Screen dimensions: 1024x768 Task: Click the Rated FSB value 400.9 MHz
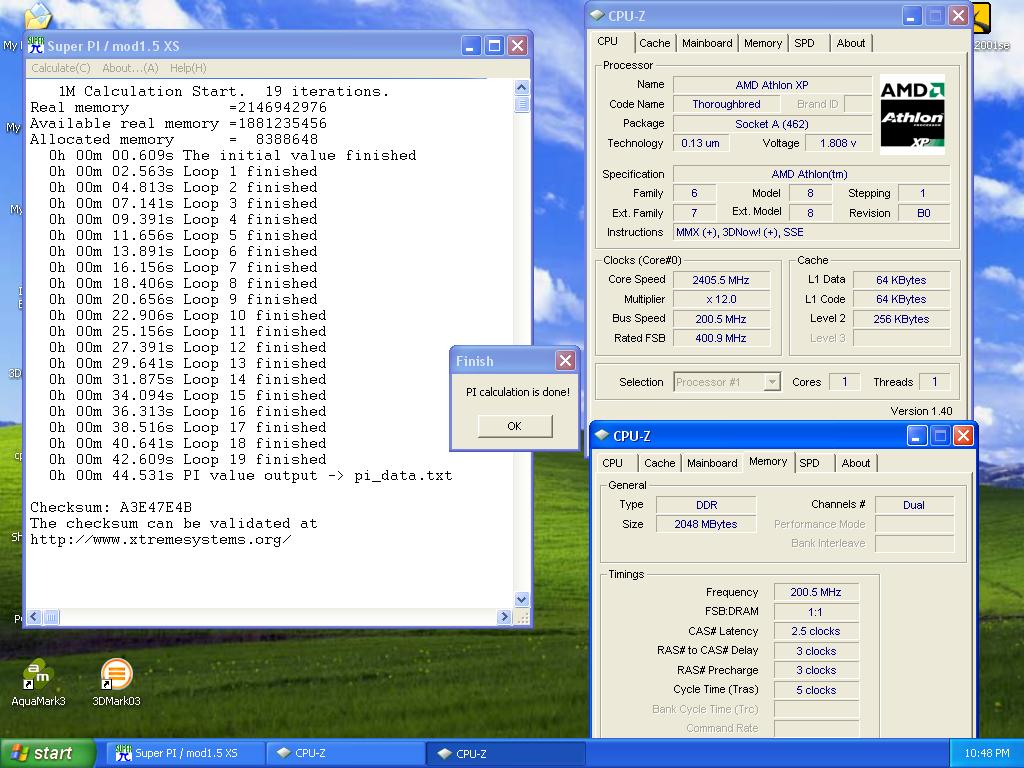(x=721, y=338)
